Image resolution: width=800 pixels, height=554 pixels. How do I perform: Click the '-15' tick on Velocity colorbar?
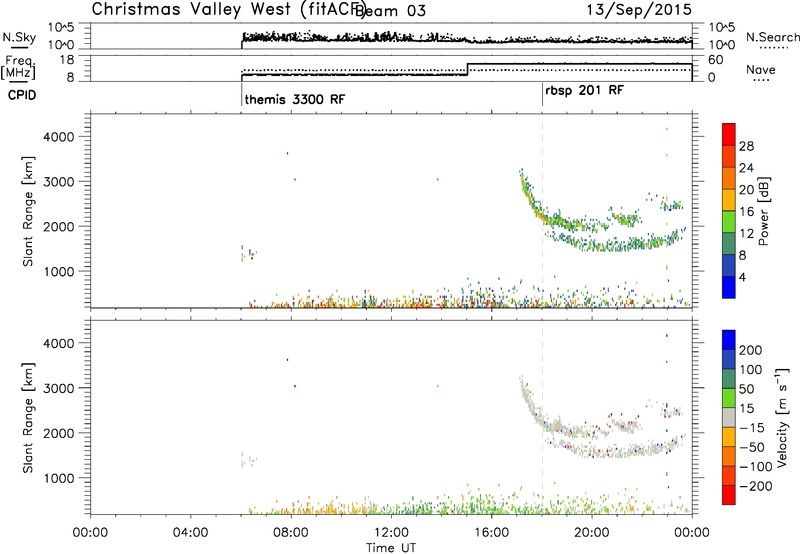(x=752, y=427)
